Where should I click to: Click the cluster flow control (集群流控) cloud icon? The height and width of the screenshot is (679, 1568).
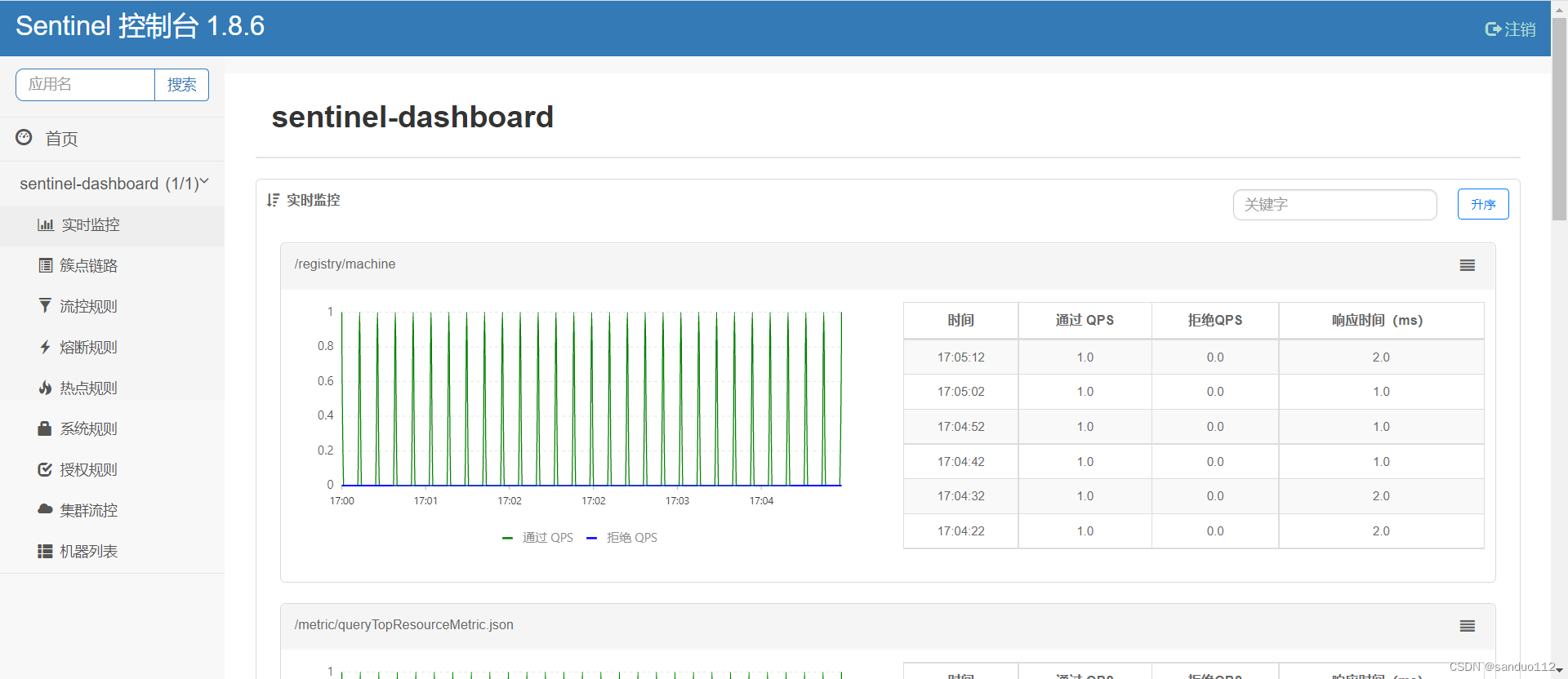pos(45,509)
